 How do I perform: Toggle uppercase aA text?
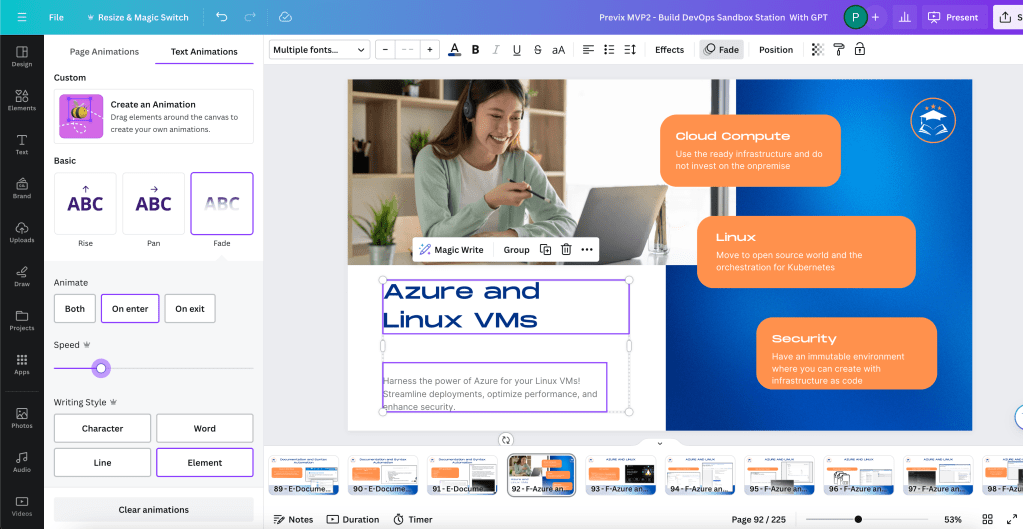(558, 50)
